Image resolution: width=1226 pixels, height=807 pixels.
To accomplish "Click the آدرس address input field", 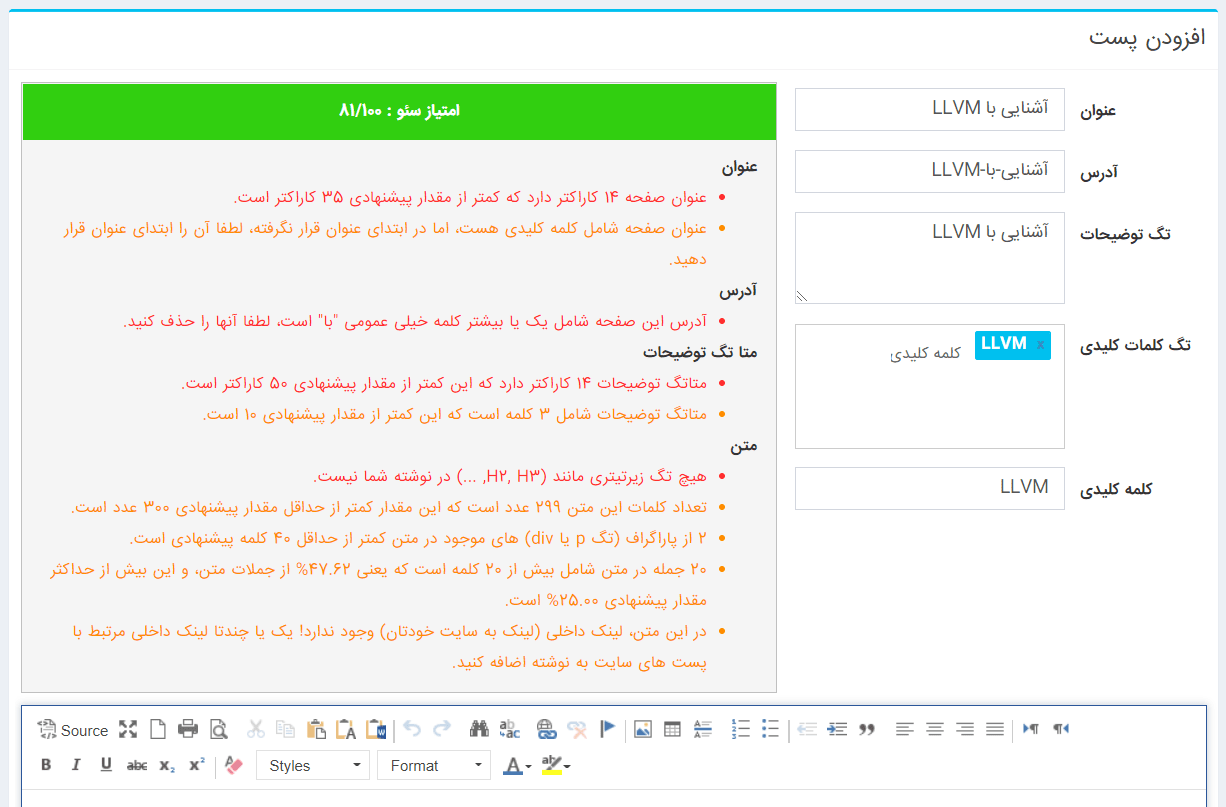I will coord(930,171).
